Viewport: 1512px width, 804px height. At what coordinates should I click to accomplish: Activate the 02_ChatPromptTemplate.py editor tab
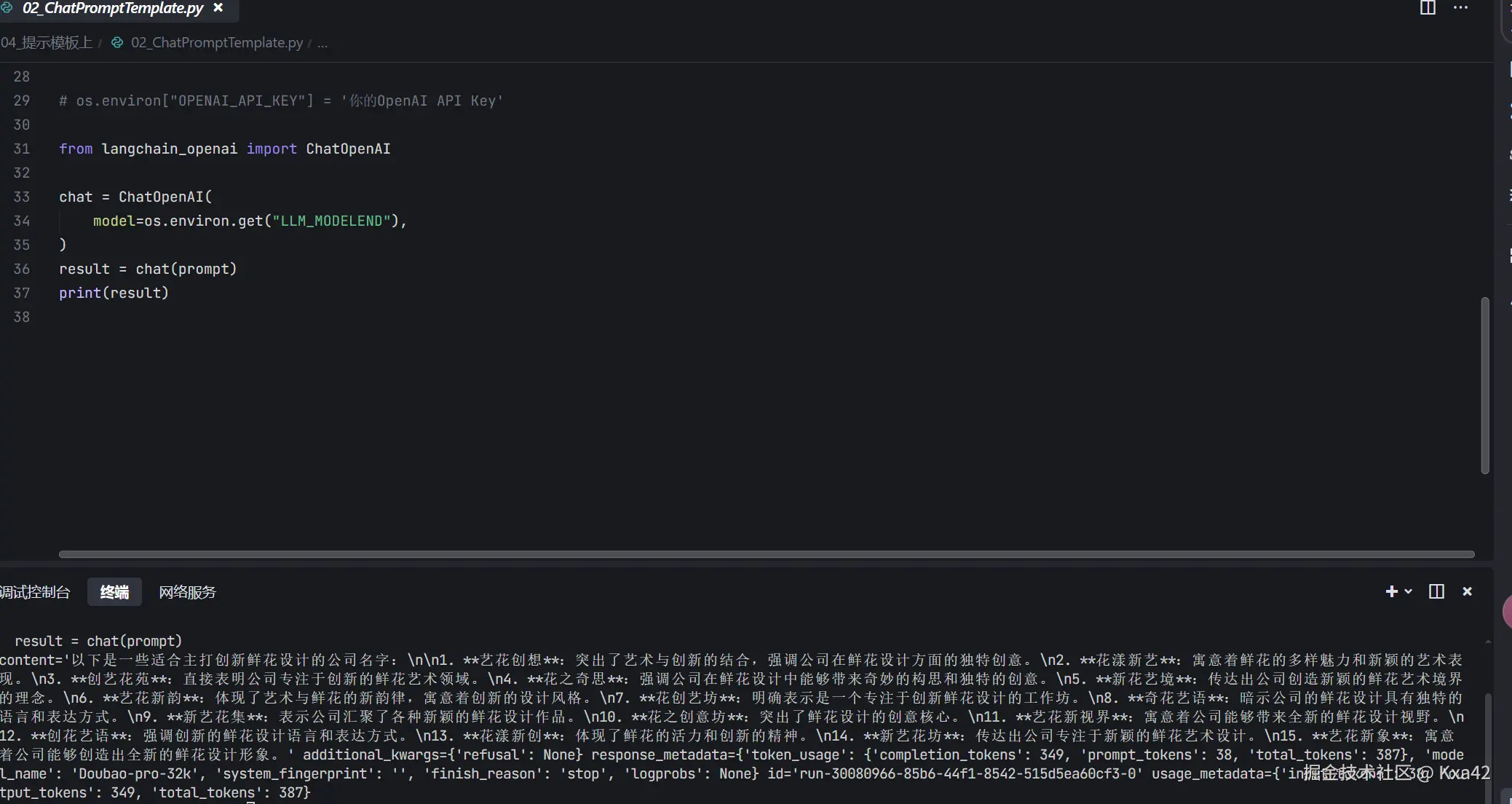point(112,9)
